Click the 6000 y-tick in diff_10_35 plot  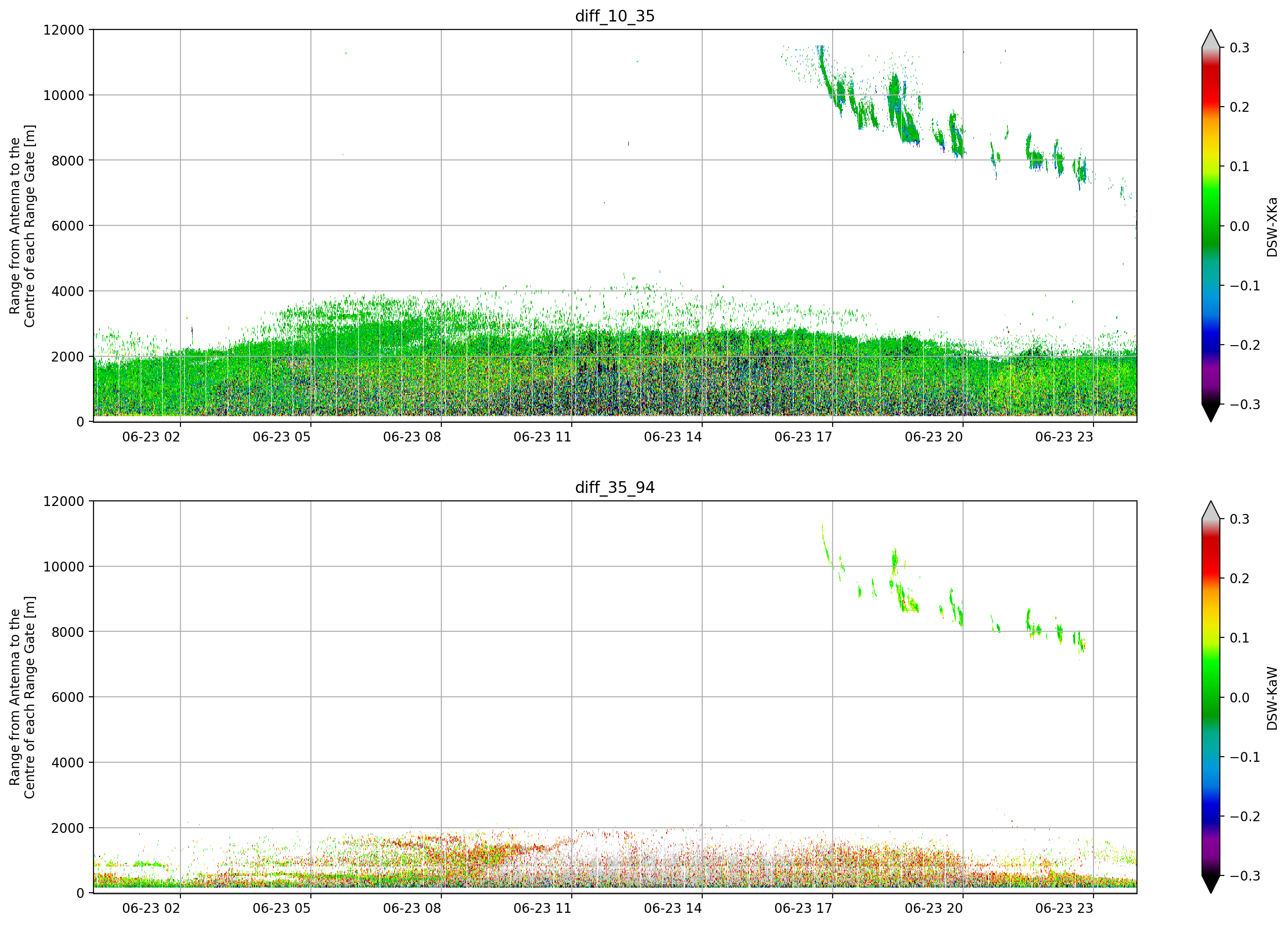68,226
